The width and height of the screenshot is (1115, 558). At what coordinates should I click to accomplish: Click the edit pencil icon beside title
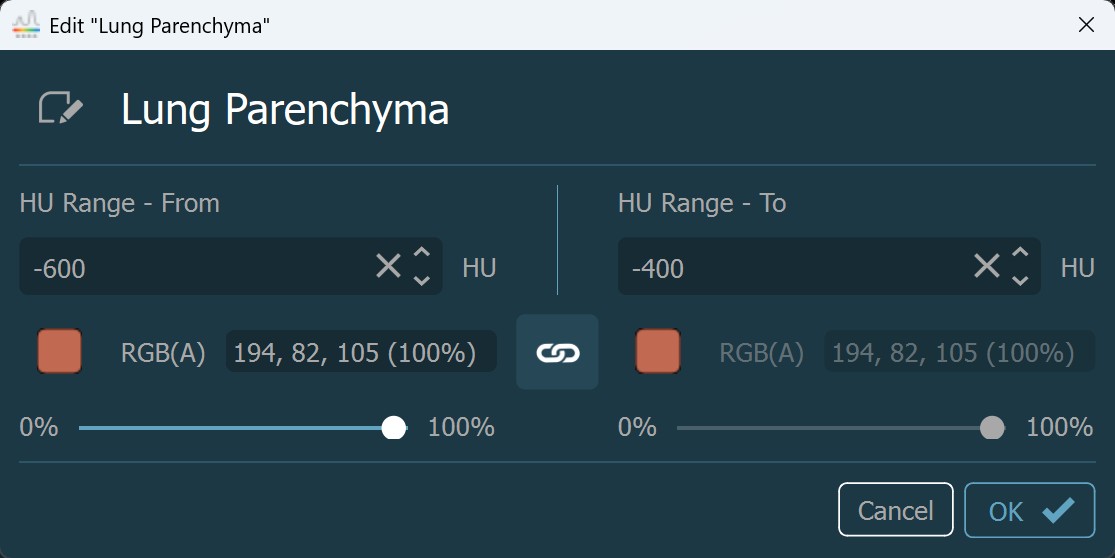(60, 108)
